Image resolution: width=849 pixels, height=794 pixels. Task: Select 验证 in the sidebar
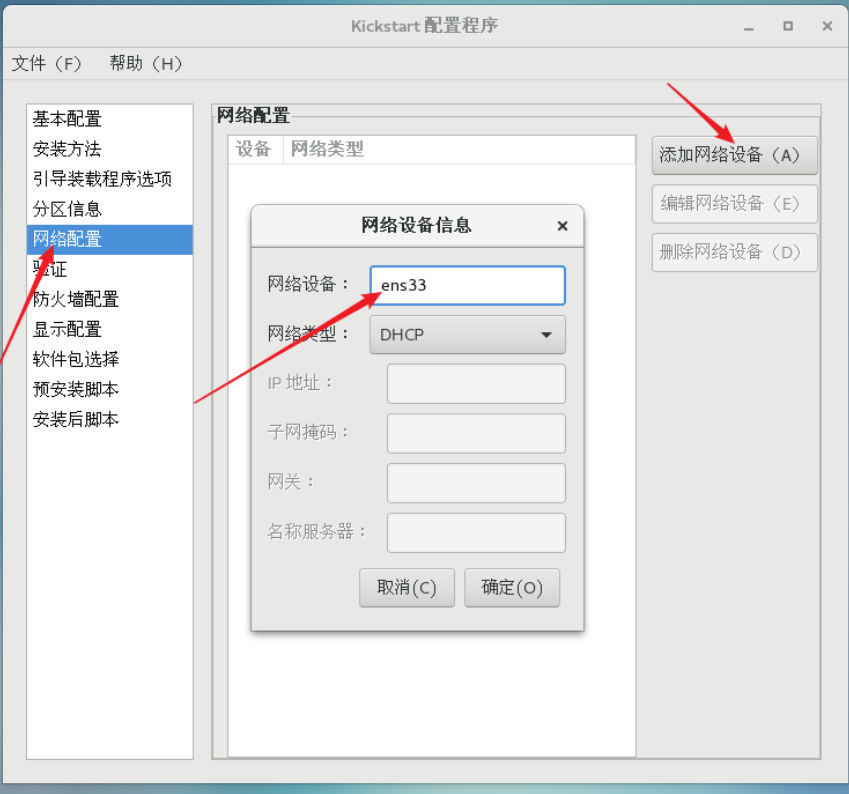[110, 269]
